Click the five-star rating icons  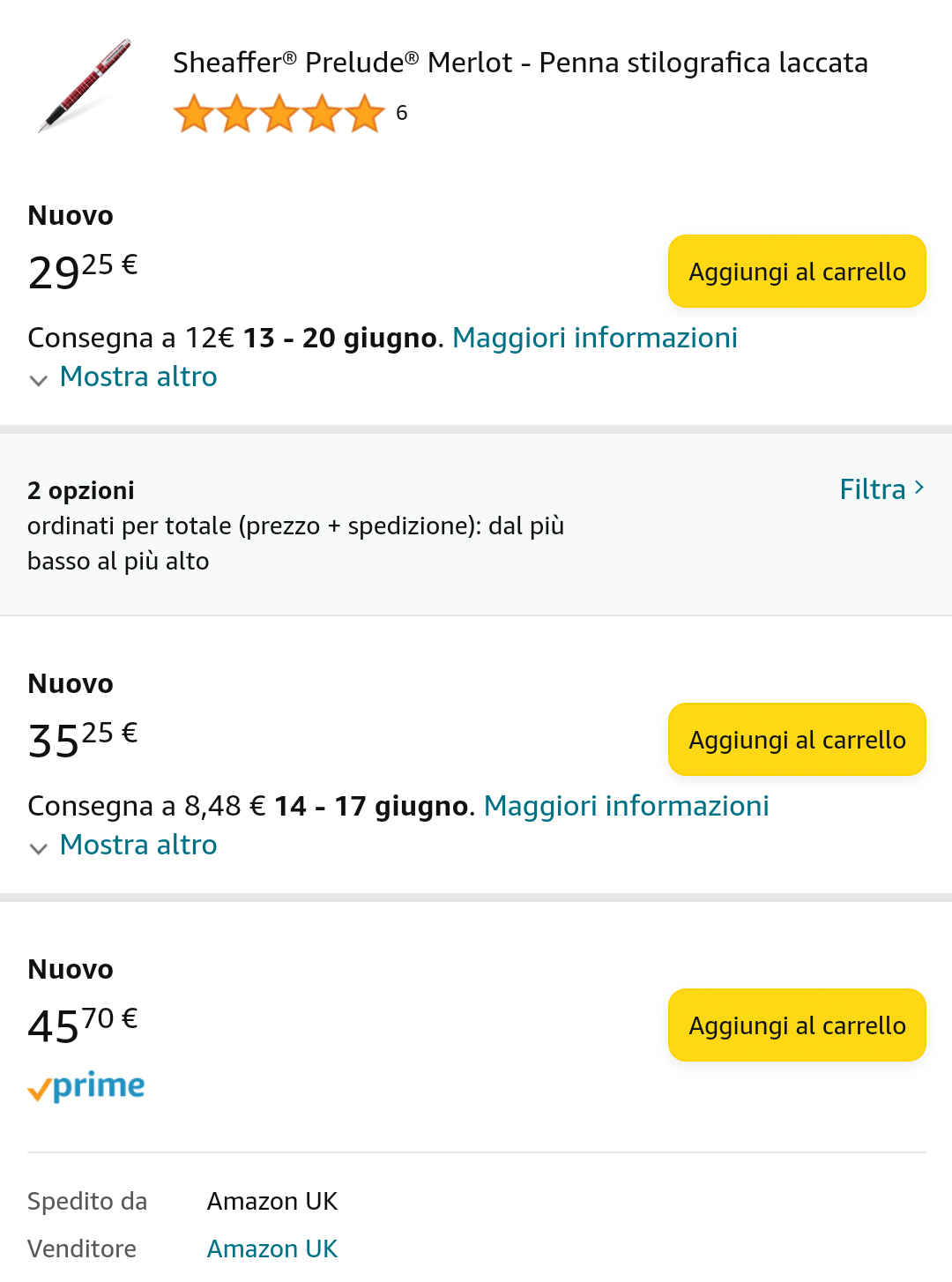(x=279, y=115)
